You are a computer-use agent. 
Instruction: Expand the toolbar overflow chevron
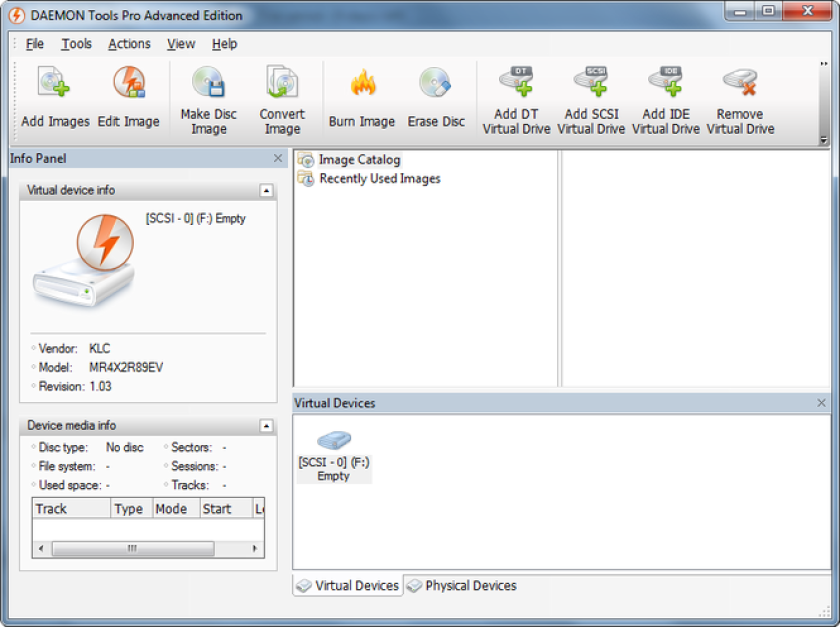click(824, 64)
